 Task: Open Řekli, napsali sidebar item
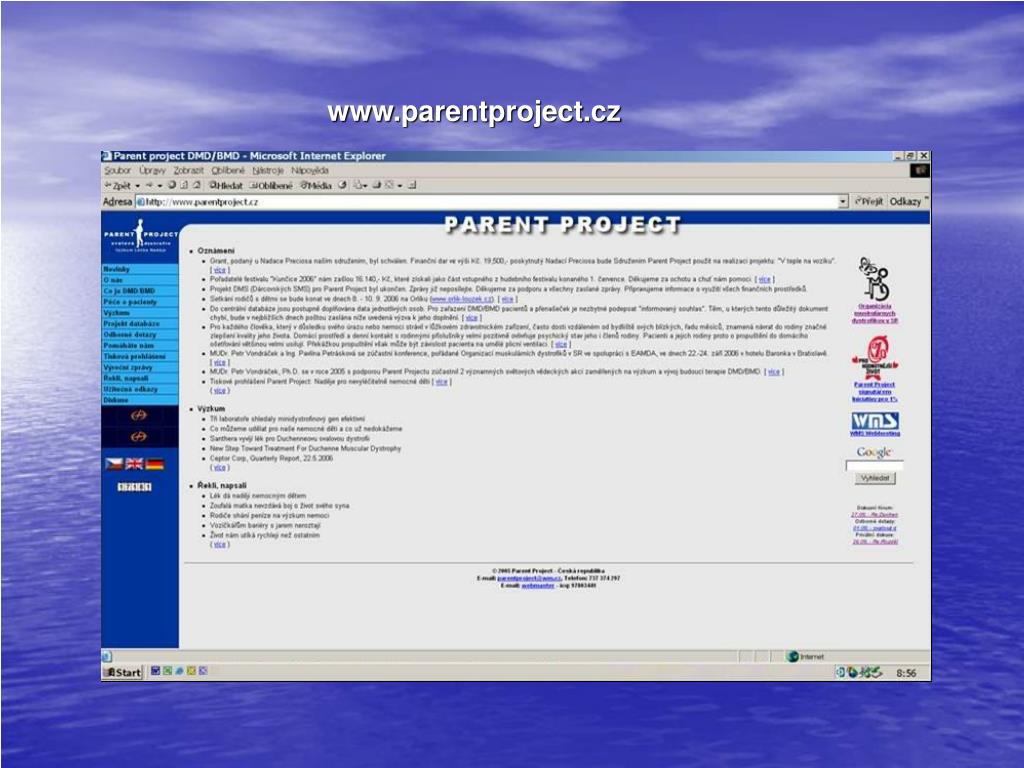tap(140, 378)
